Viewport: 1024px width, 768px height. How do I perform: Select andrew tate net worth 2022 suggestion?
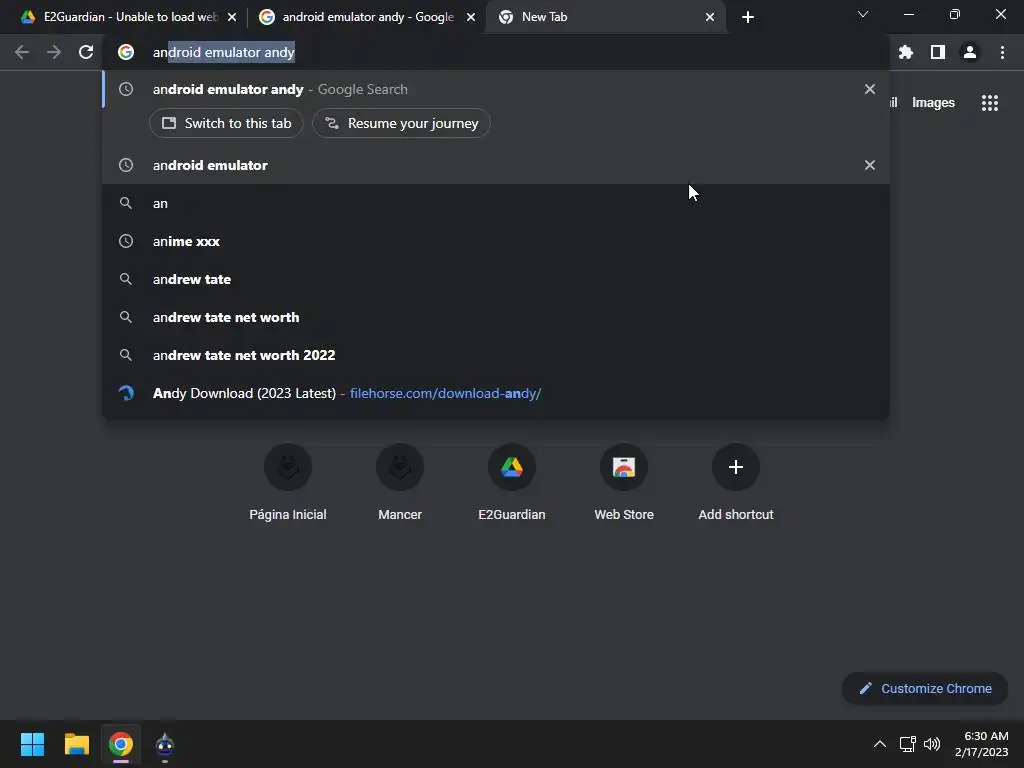[x=496, y=355]
